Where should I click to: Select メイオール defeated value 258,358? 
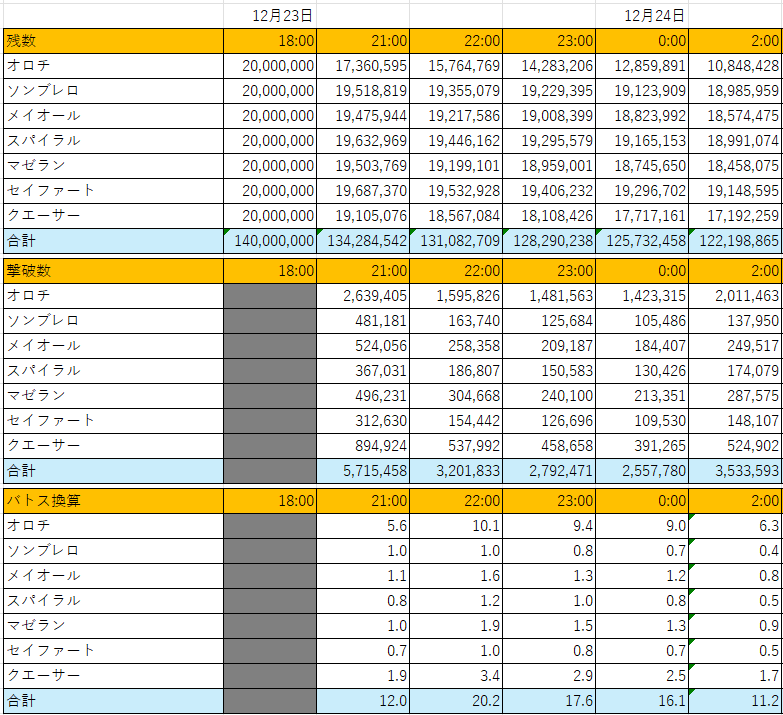[456, 346]
